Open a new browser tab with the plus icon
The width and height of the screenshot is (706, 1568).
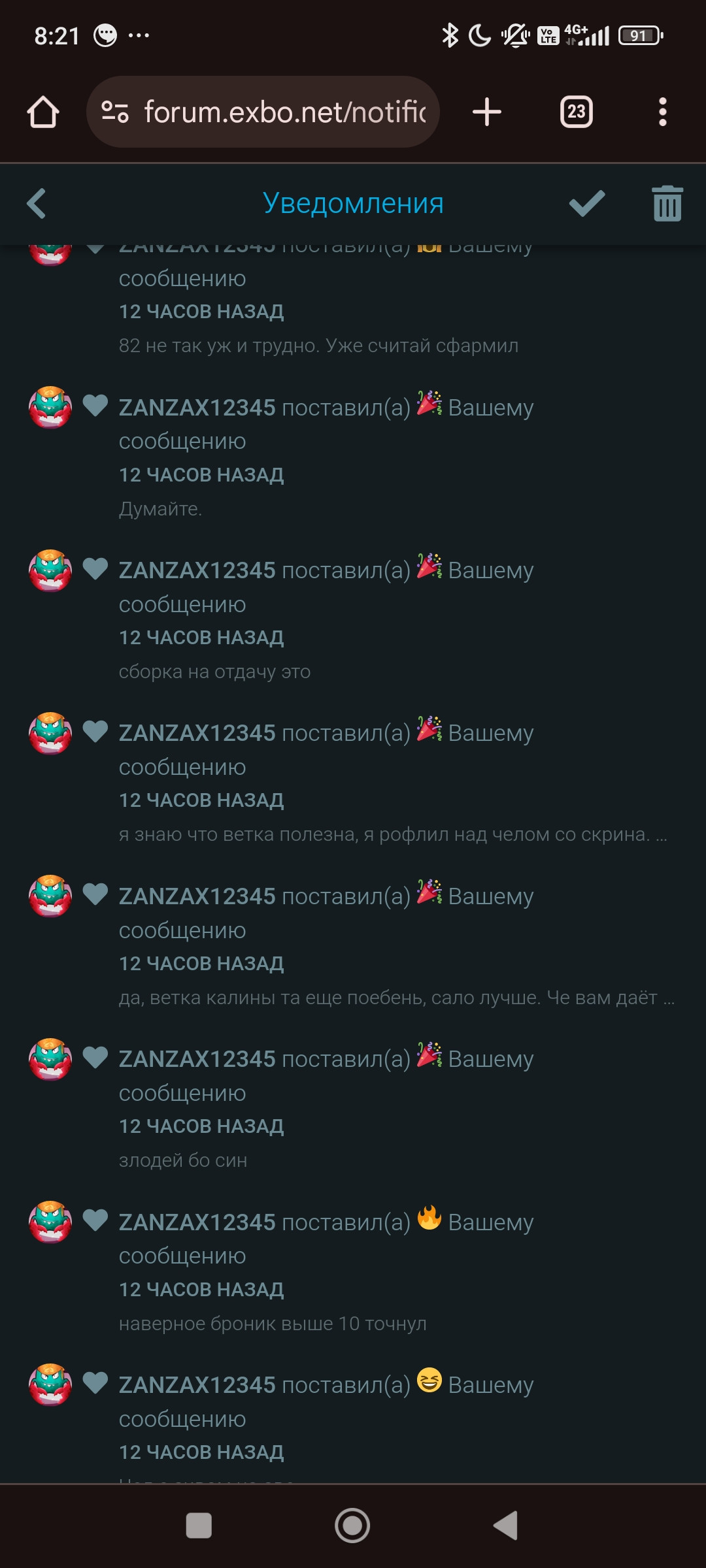pyautogui.click(x=487, y=112)
